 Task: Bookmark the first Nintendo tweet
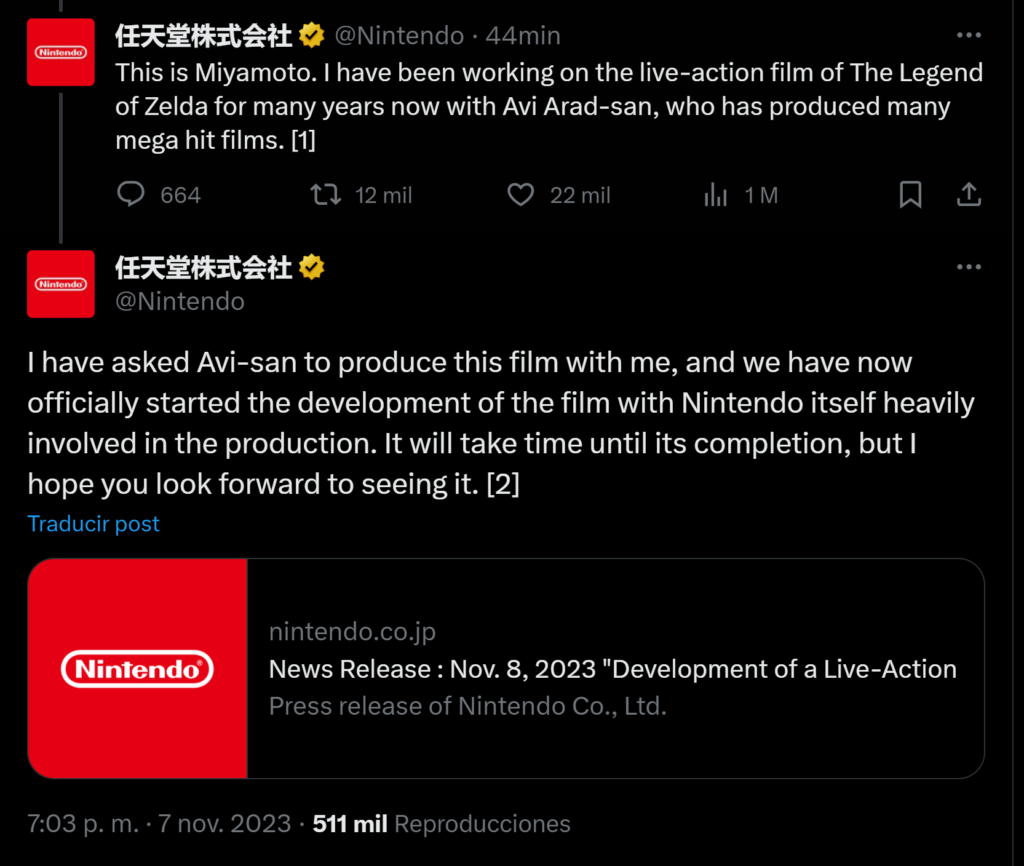(x=910, y=195)
